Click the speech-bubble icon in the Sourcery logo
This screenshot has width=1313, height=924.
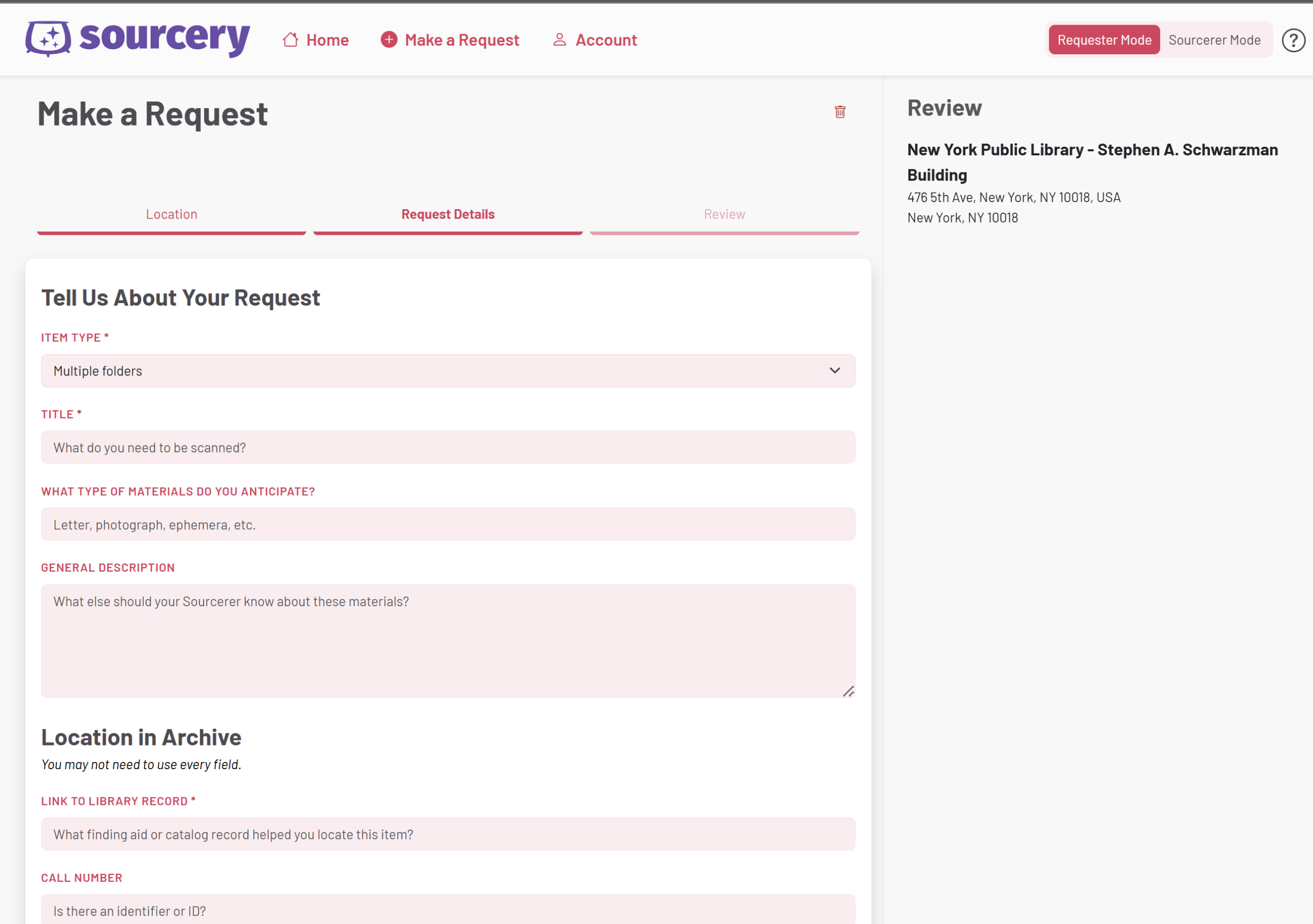48,39
